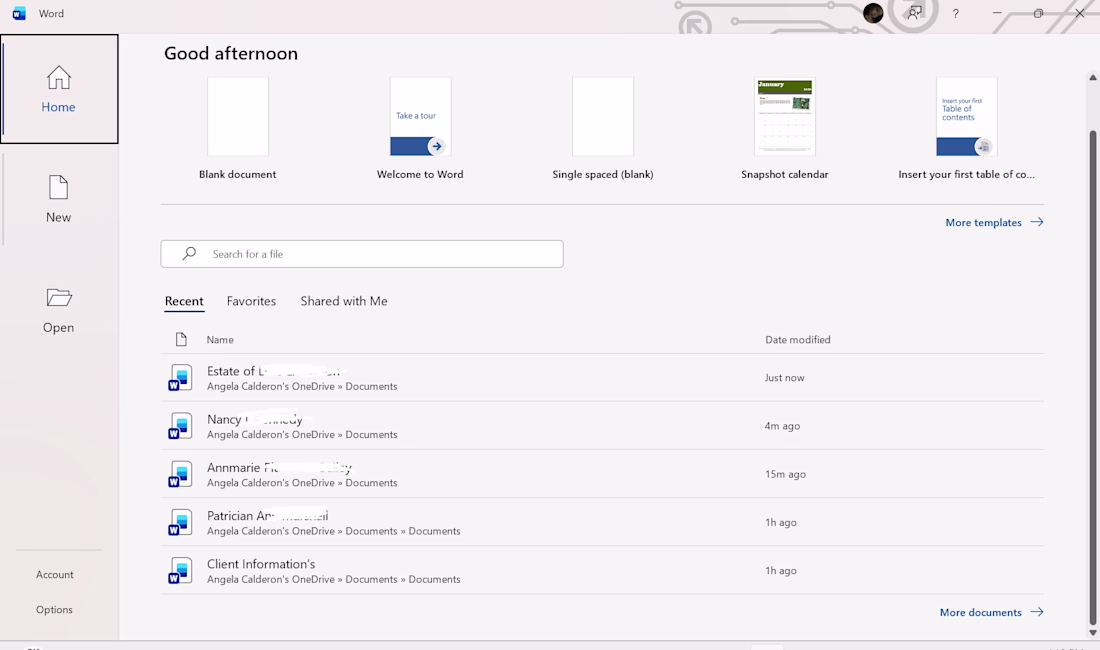Sort by the Name column header
The width and height of the screenshot is (1100, 650).
220,339
